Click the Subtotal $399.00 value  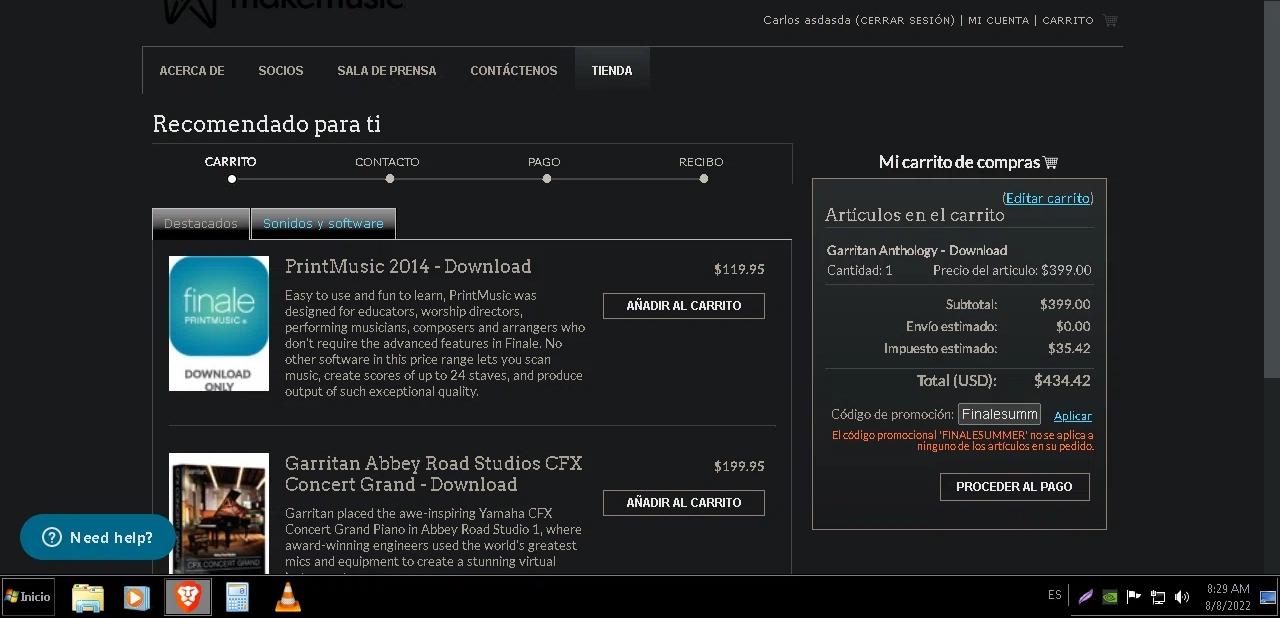(1065, 305)
